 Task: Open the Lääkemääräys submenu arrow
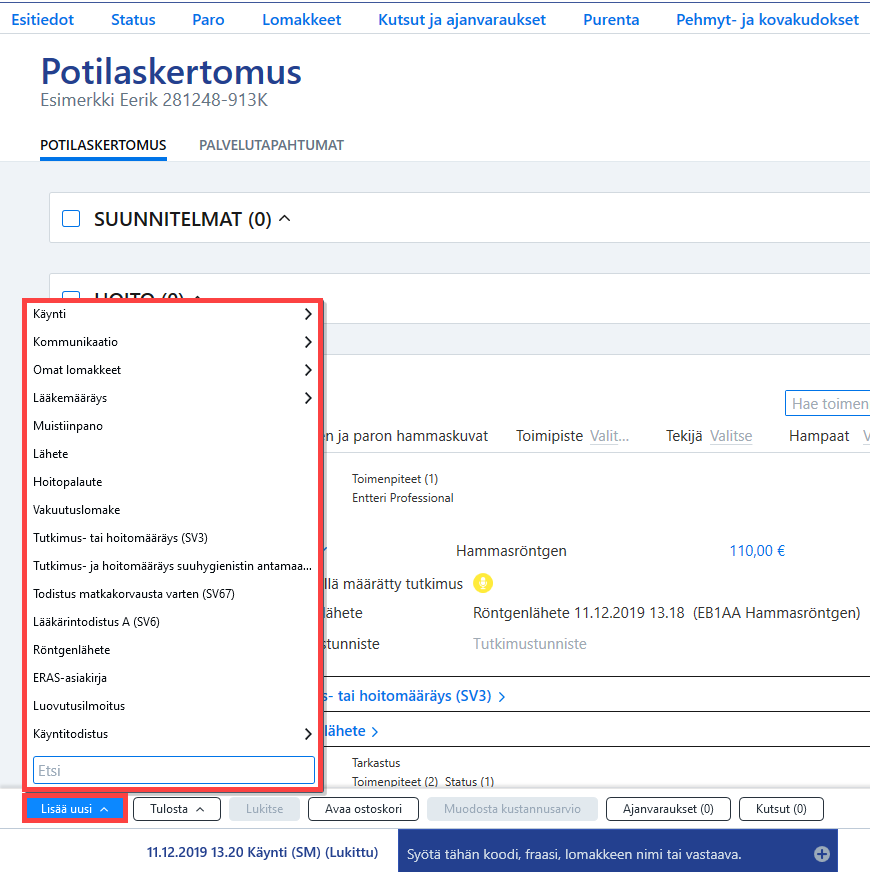point(308,398)
